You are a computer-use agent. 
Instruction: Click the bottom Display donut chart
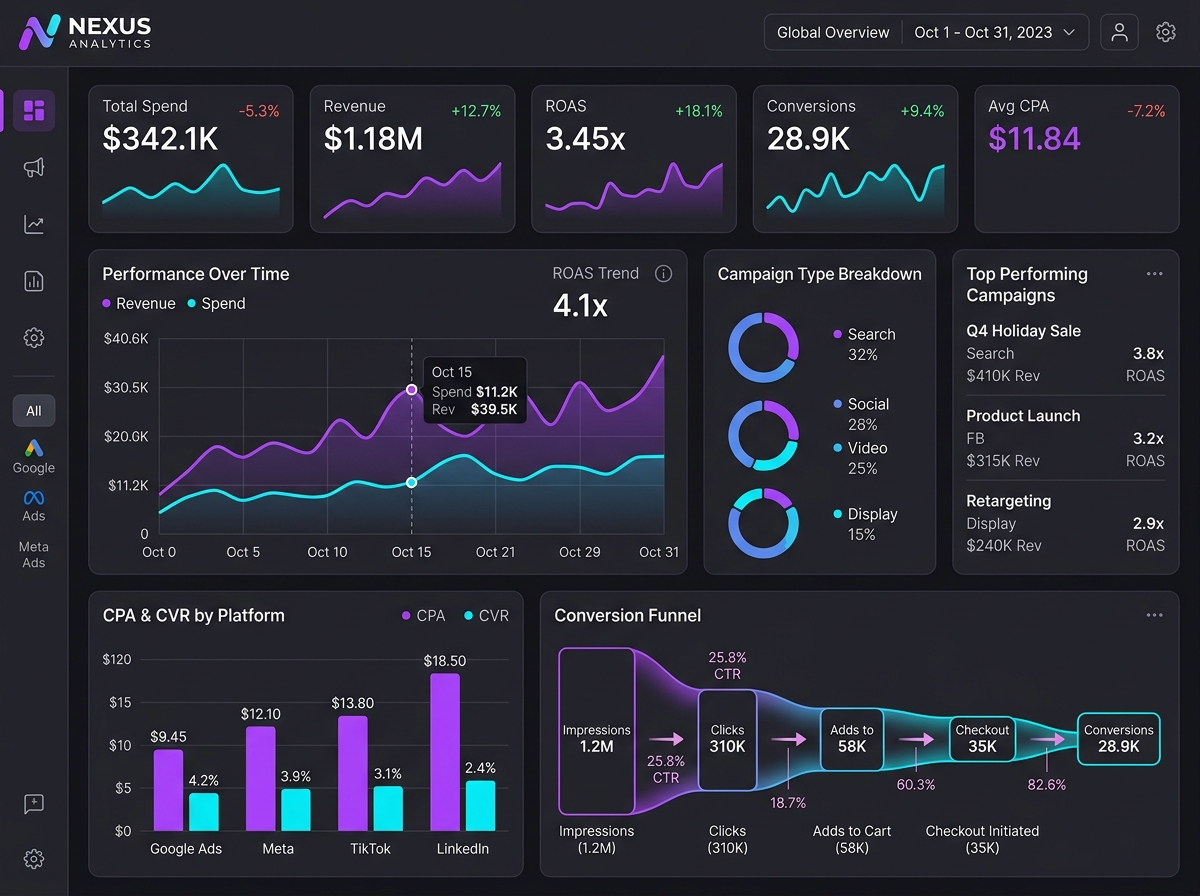763,523
